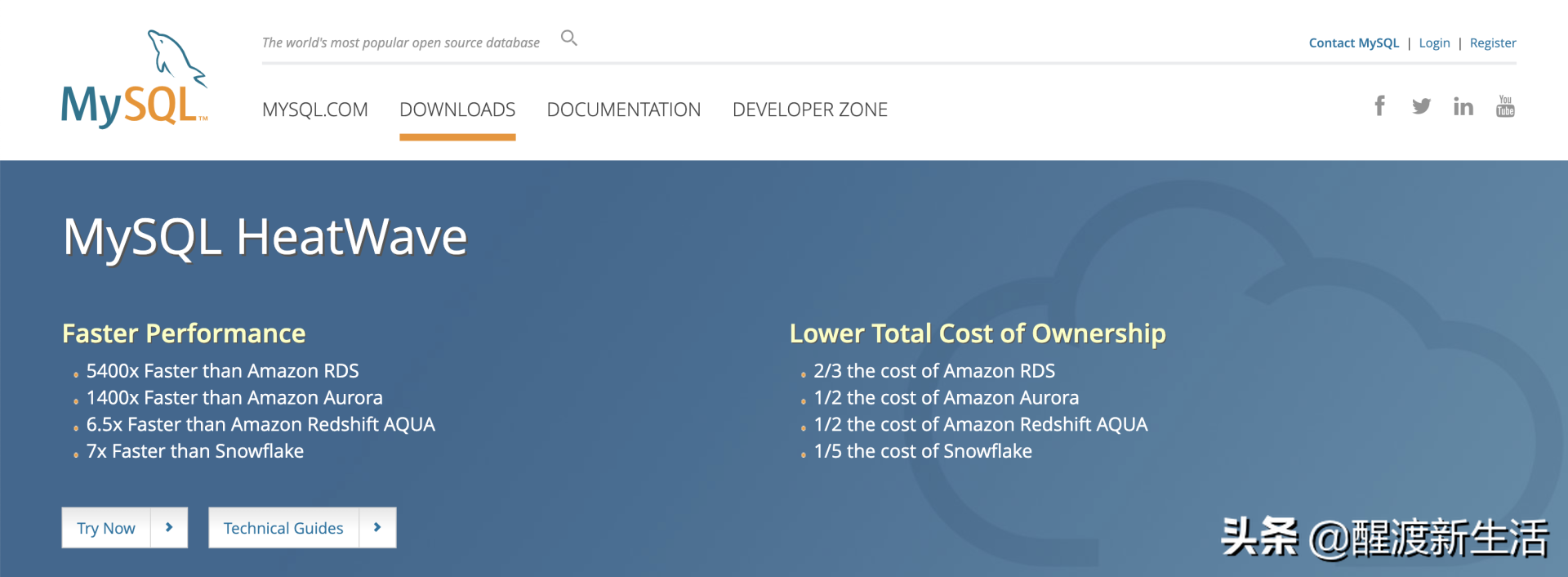Follow the Contact MySQL link
The width and height of the screenshot is (1568, 577).
tap(1353, 43)
